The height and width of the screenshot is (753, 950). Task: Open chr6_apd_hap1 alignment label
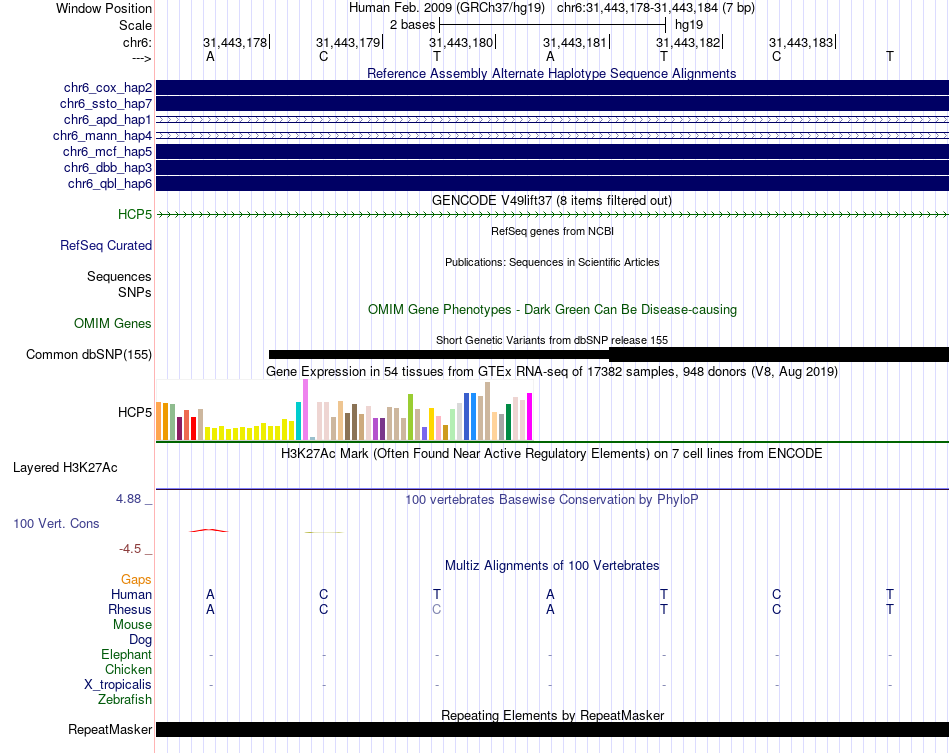click(x=108, y=119)
